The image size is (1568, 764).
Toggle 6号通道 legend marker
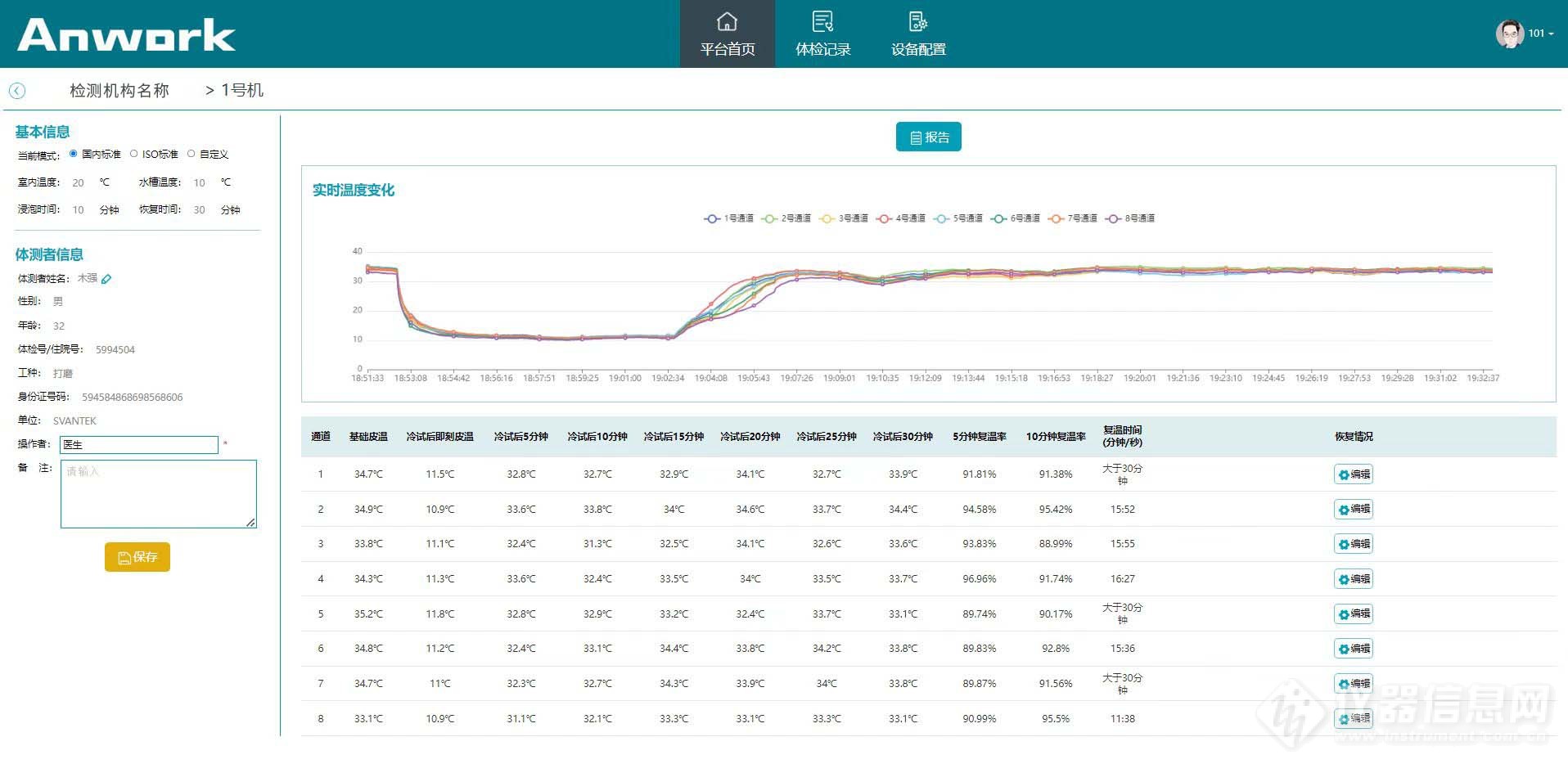click(x=998, y=218)
